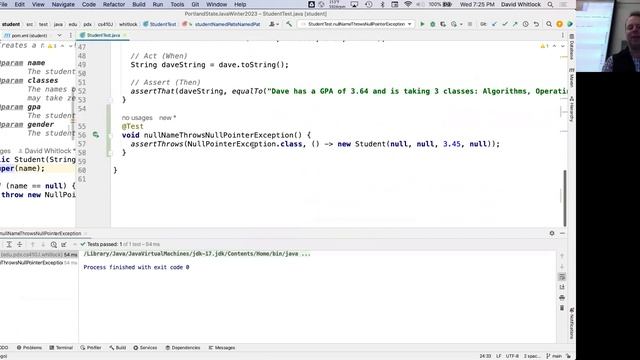Open the code-with-me user dropdown
The width and height of the screenshot is (640, 360).
pyautogui.click(x=274, y=24)
